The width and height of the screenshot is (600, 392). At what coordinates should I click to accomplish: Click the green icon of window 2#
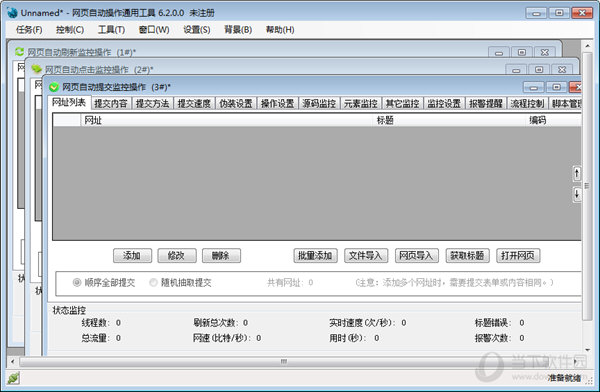pos(37,69)
